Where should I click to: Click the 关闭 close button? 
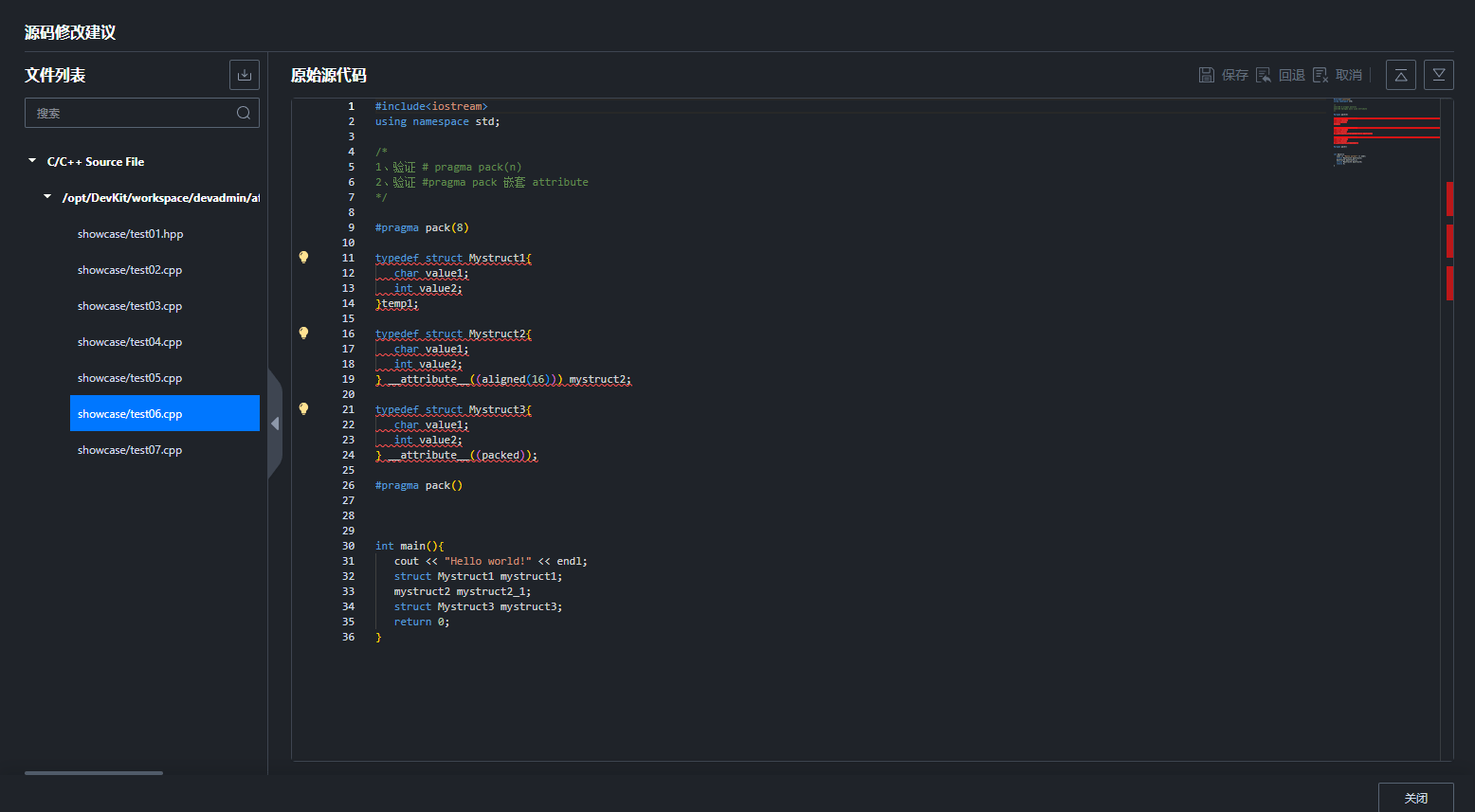[1416, 798]
